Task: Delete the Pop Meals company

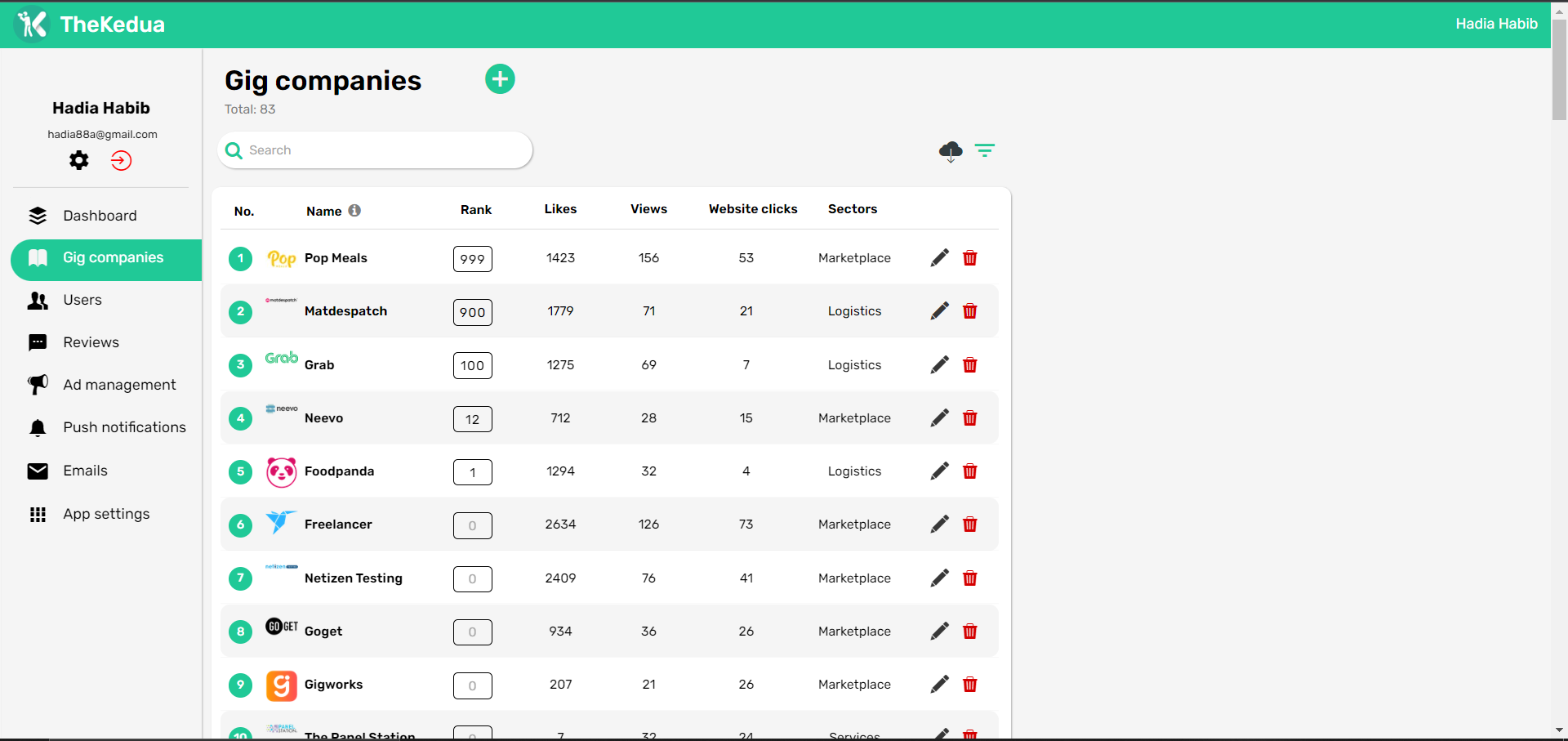Action: pos(970,257)
